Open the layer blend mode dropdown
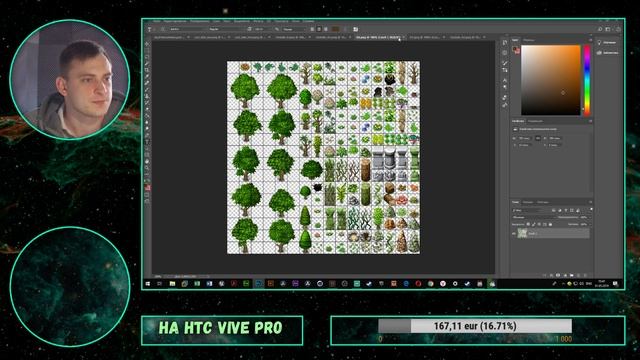Image resolution: width=640 pixels, height=360 pixels. pos(533,217)
